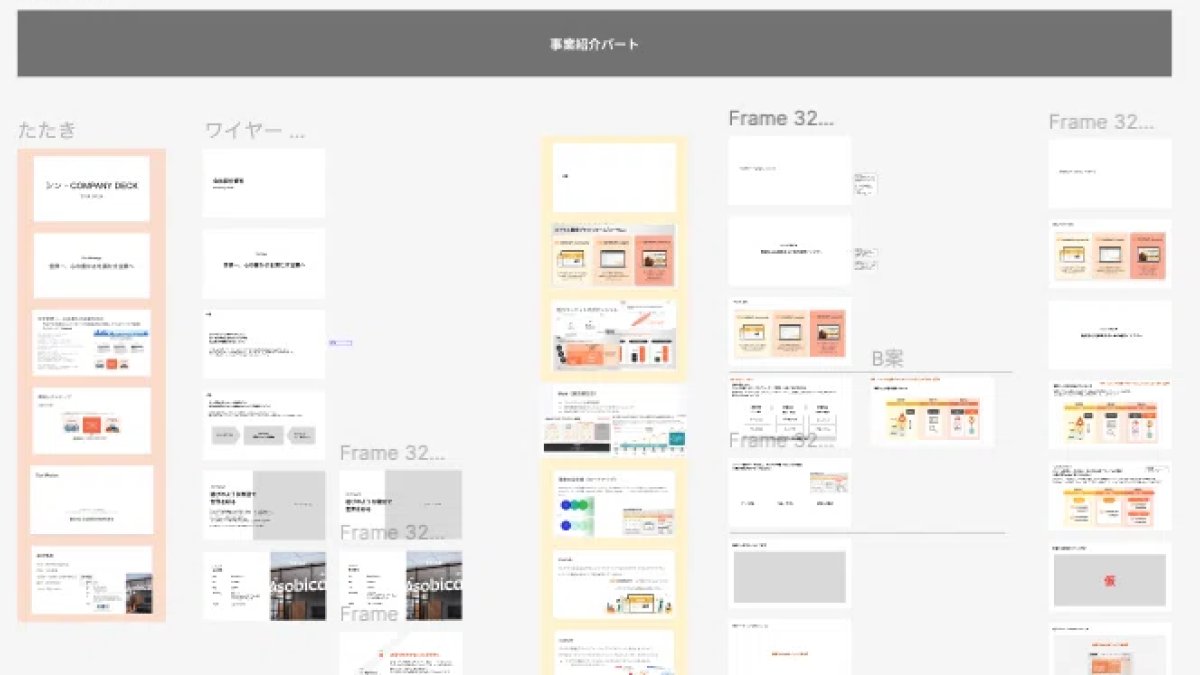Viewport: 1200px width, 675px height.
Task: Select the B案 frame label
Action: point(888,358)
